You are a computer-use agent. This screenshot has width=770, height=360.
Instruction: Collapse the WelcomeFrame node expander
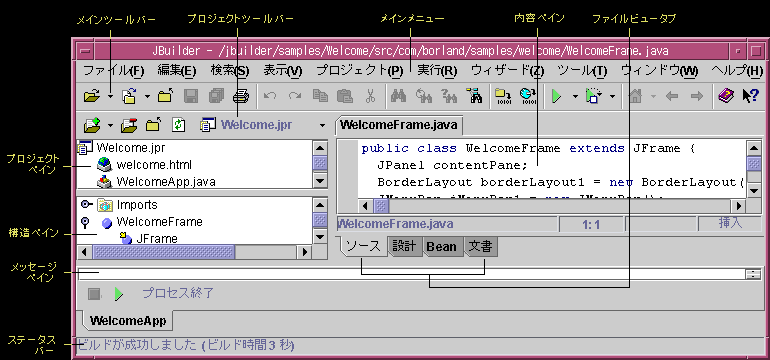[85, 222]
